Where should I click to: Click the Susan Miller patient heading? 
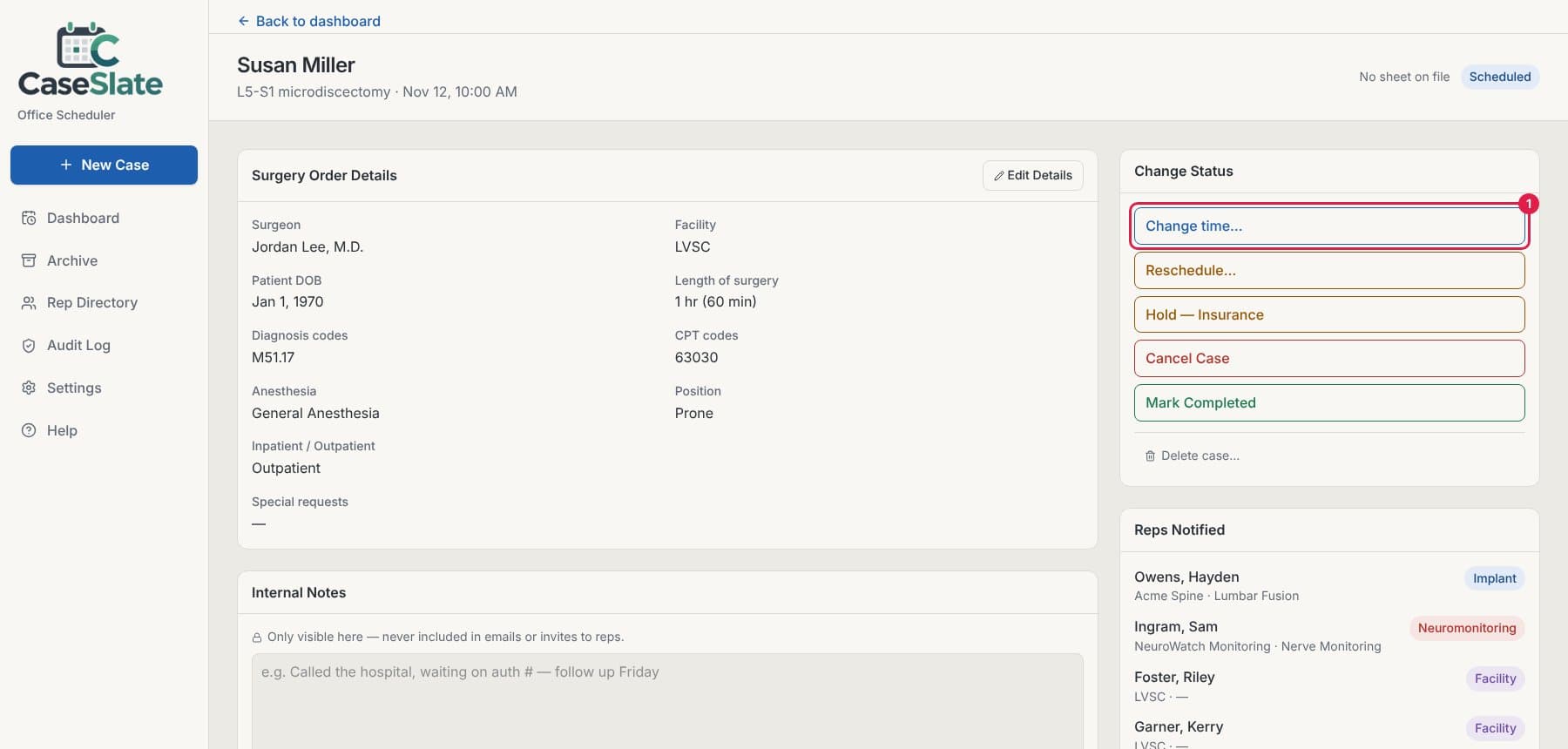(296, 65)
